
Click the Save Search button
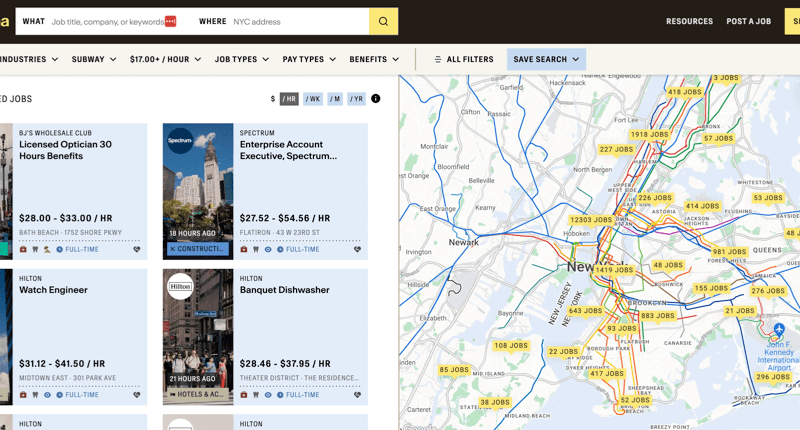point(546,60)
